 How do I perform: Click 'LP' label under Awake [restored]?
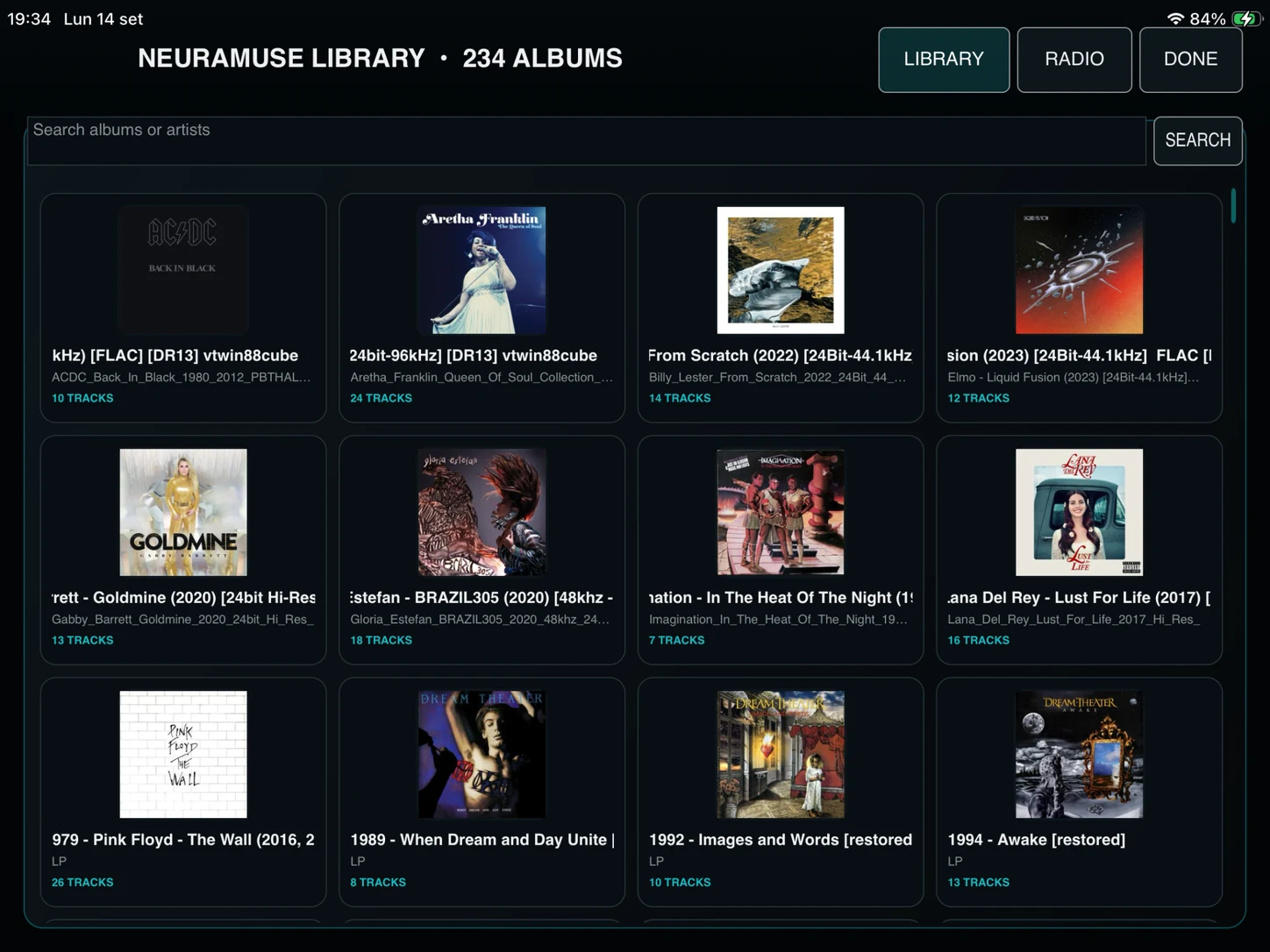955,861
